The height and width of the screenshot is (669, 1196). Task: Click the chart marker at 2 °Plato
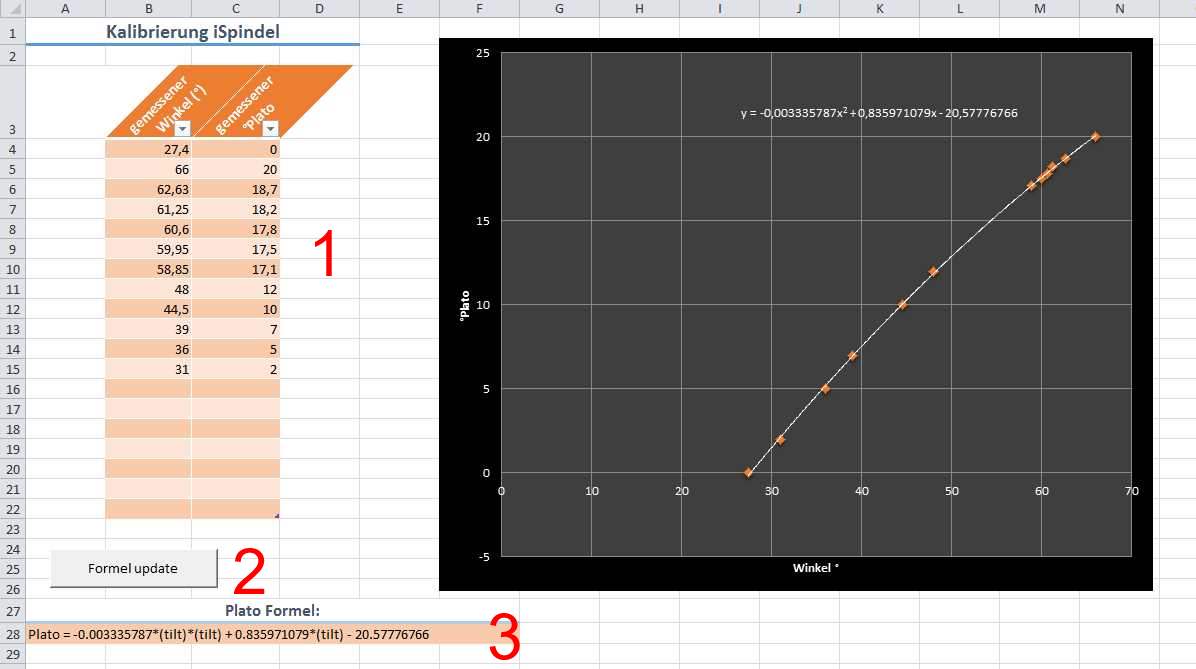point(780,439)
